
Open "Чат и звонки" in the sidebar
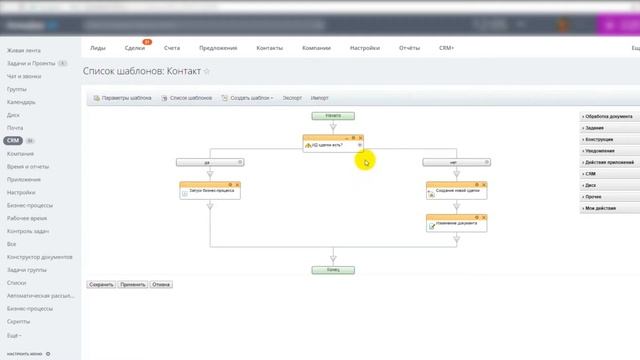[24, 76]
